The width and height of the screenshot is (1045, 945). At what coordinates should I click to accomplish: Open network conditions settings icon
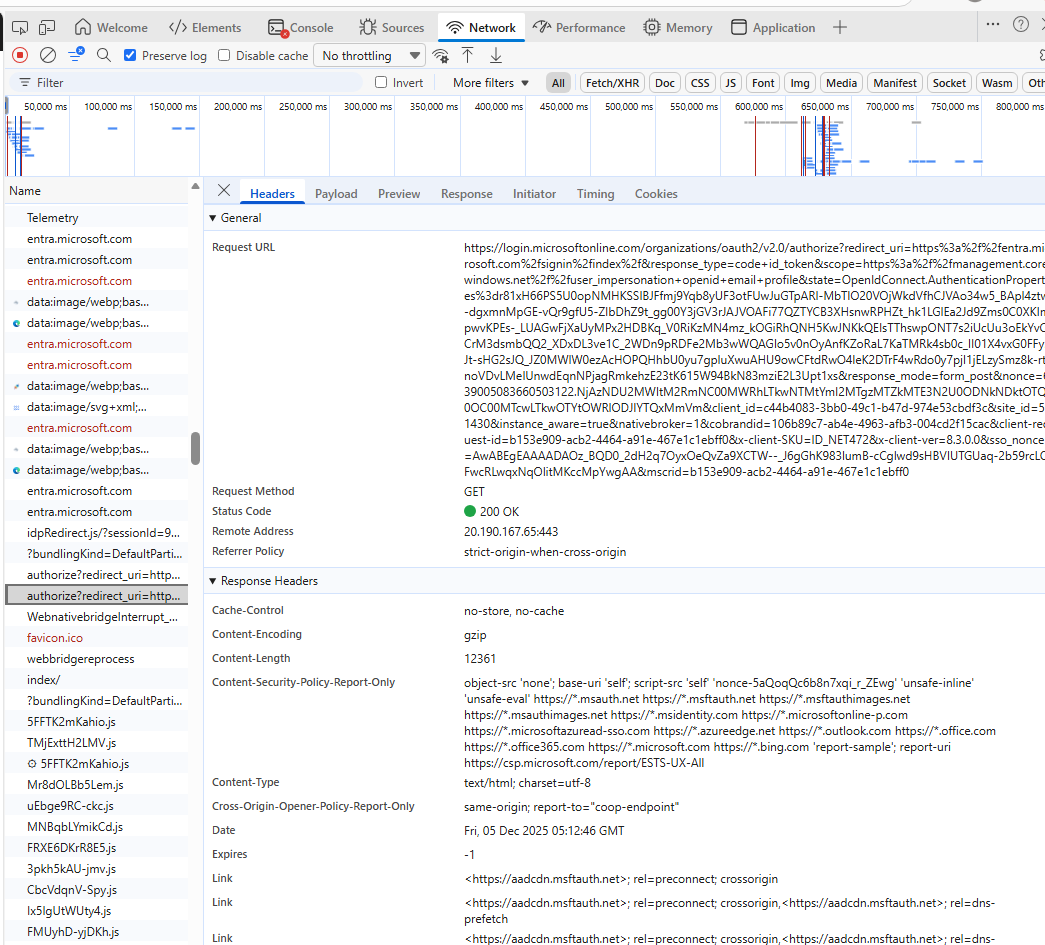(440, 56)
